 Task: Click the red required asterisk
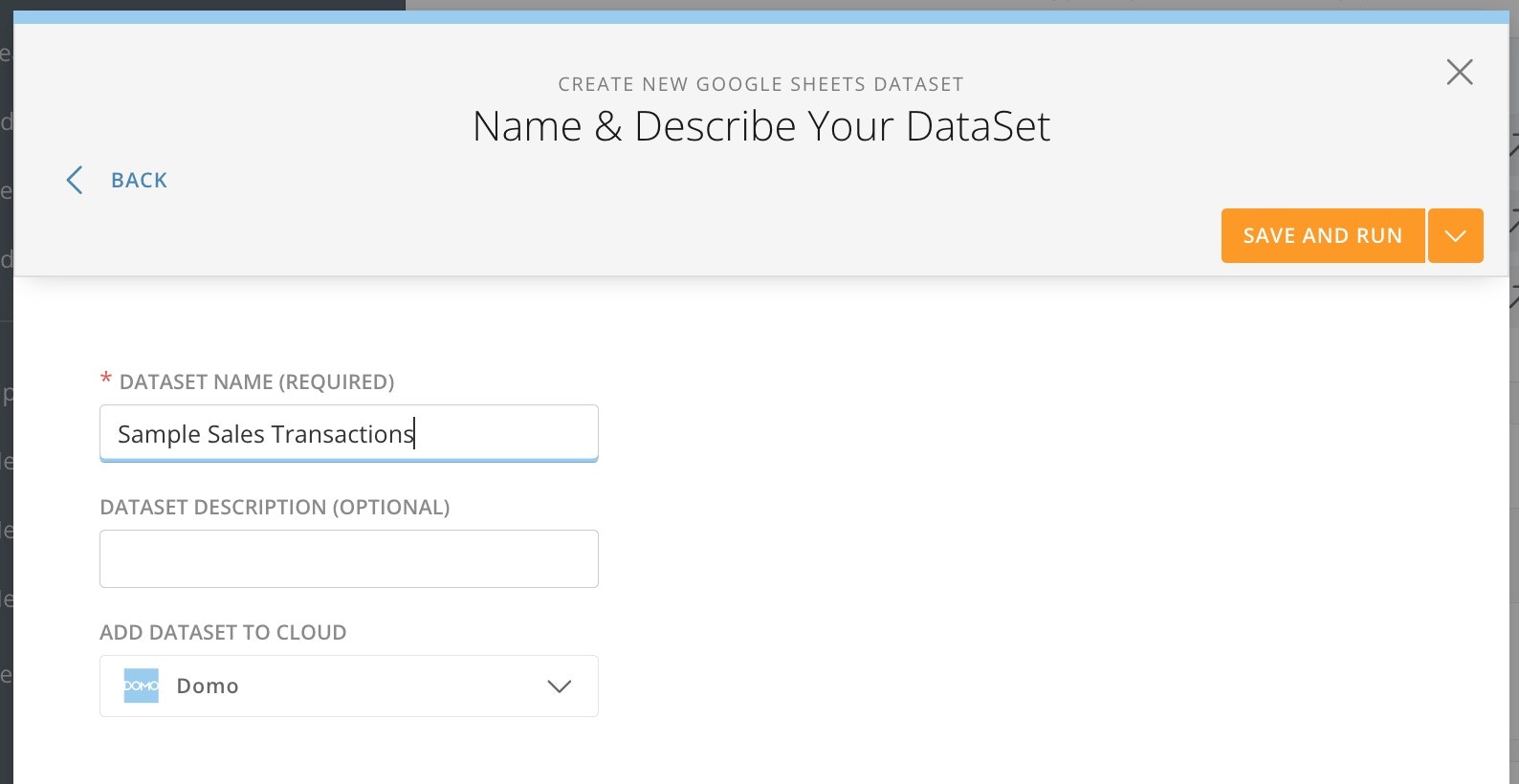(x=106, y=380)
